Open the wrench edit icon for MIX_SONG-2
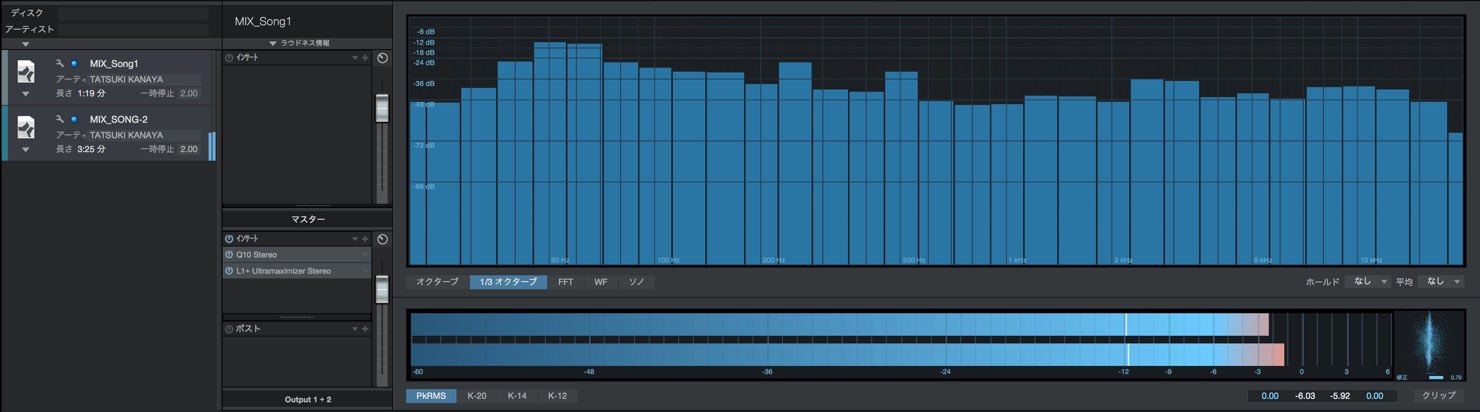This screenshot has height=412, width=1480. pos(60,119)
